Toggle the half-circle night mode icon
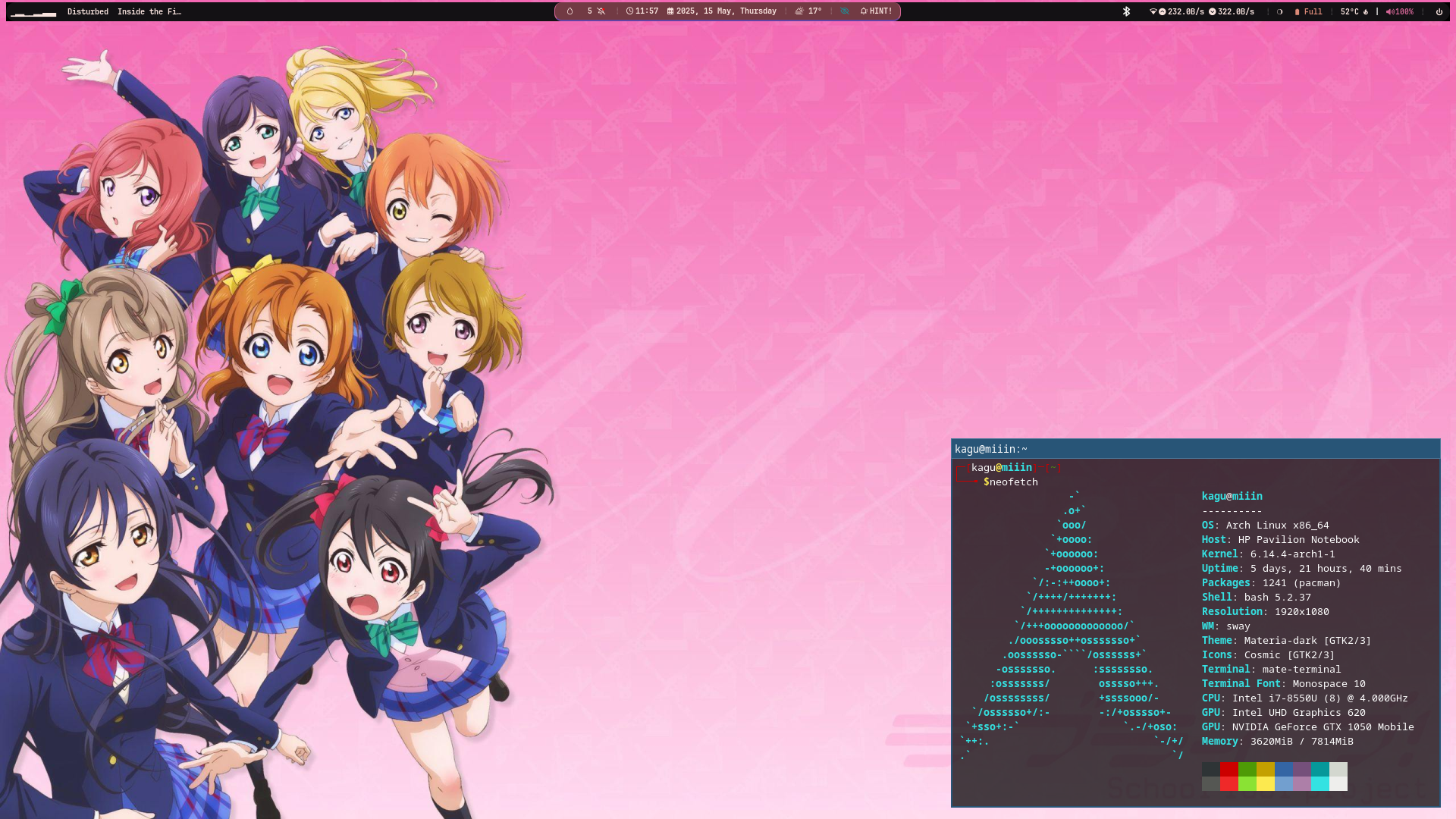 [x=1280, y=11]
